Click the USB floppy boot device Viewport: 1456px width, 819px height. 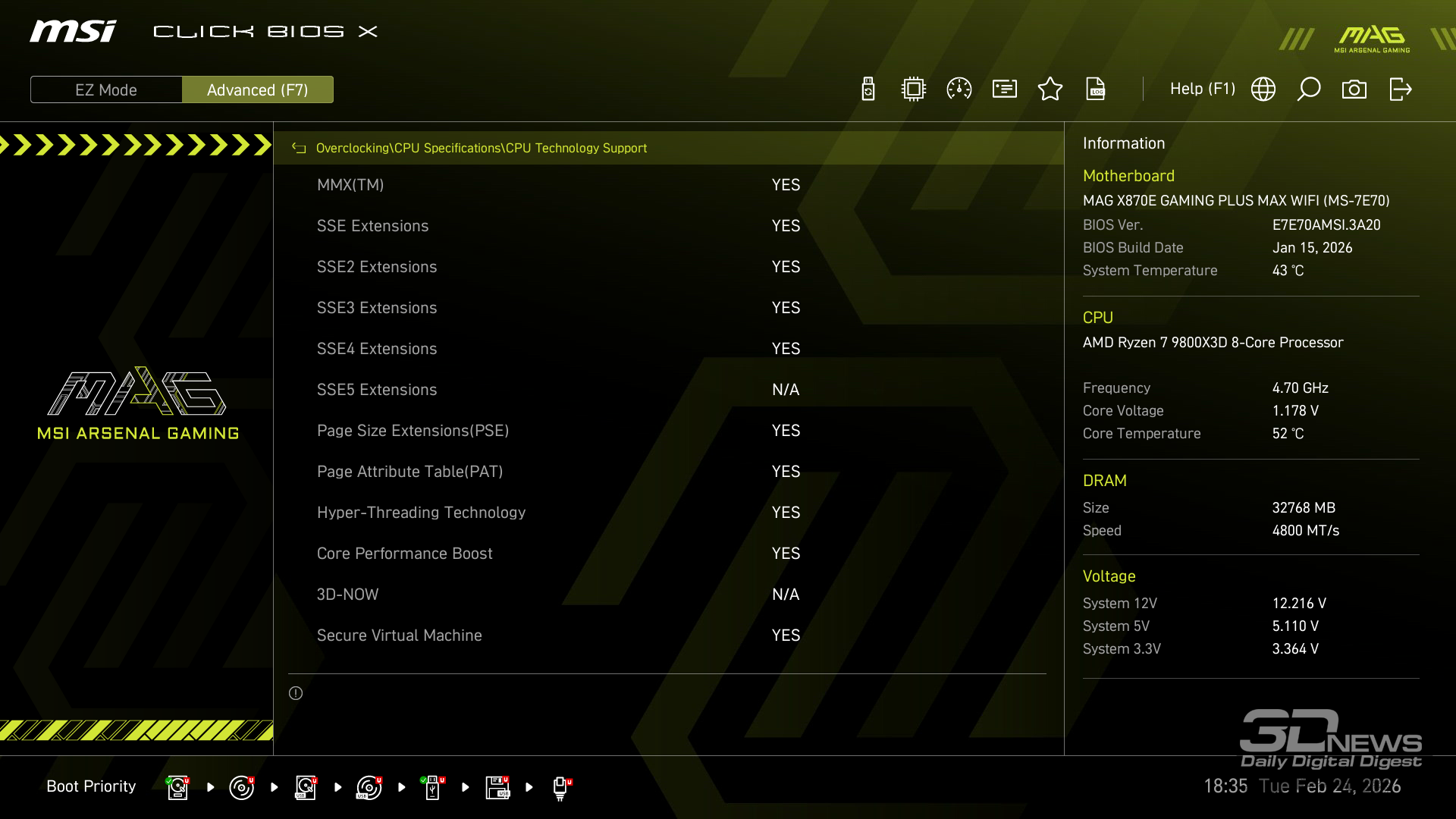pos(497,787)
